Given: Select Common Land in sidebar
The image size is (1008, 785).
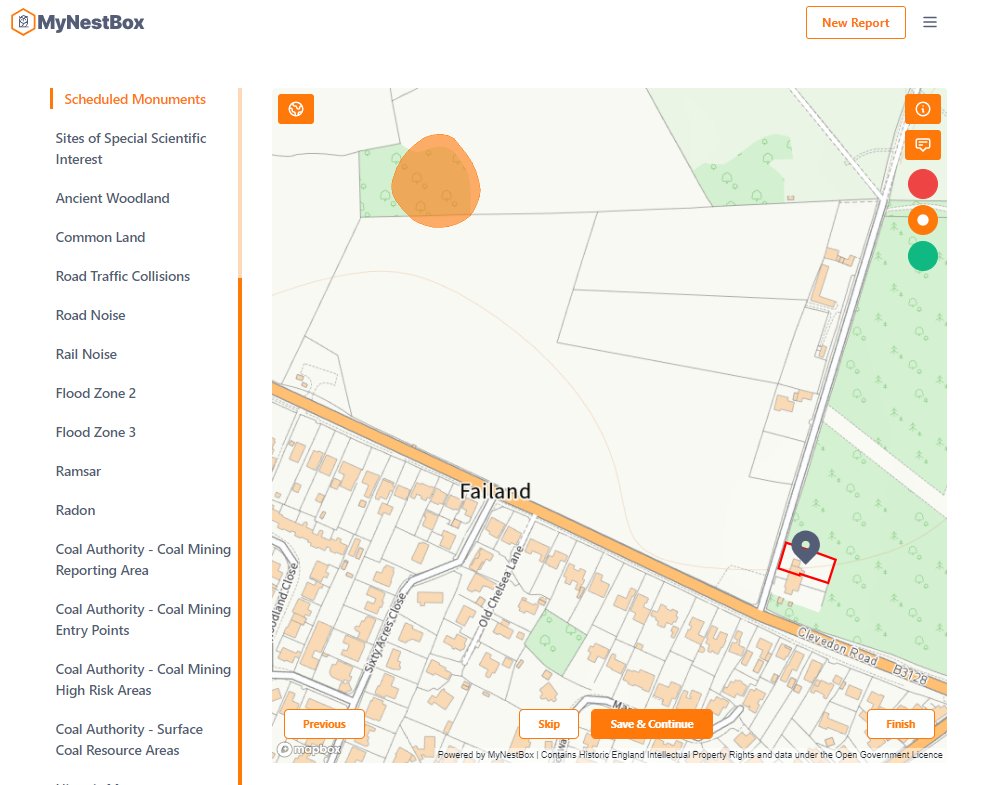Looking at the screenshot, I should tap(100, 237).
